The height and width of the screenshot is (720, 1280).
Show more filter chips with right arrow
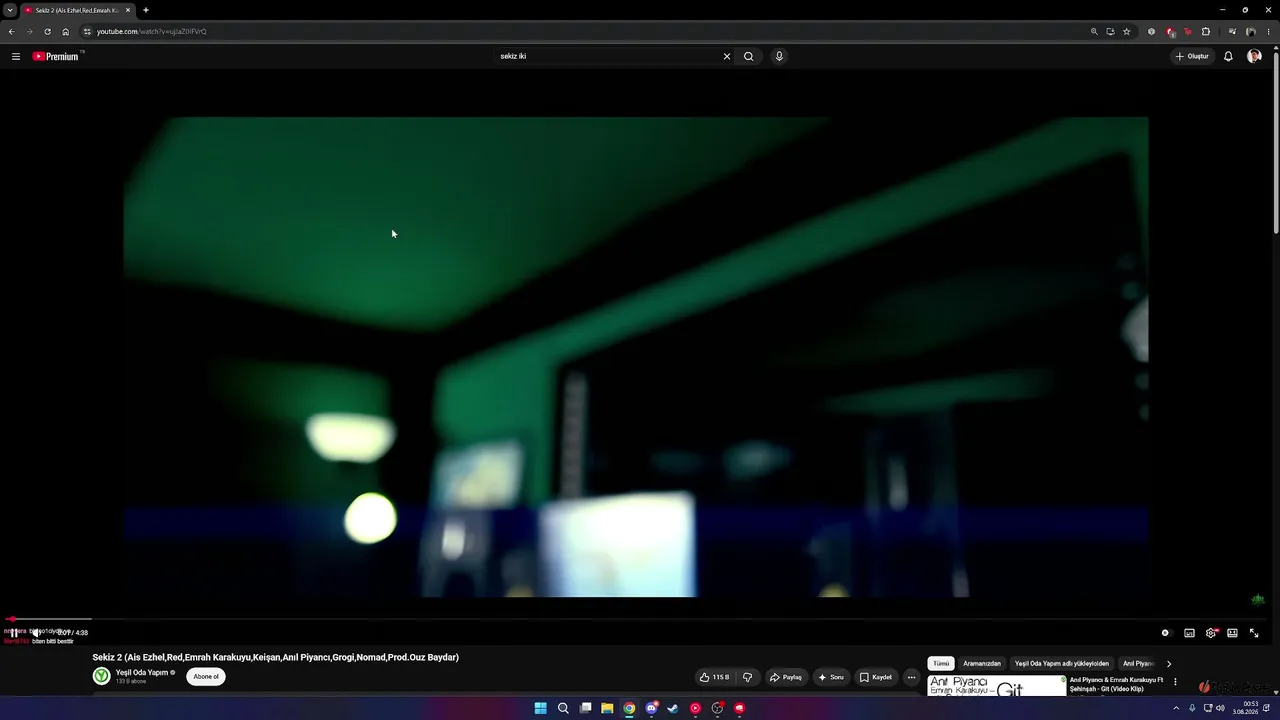[1169, 663]
